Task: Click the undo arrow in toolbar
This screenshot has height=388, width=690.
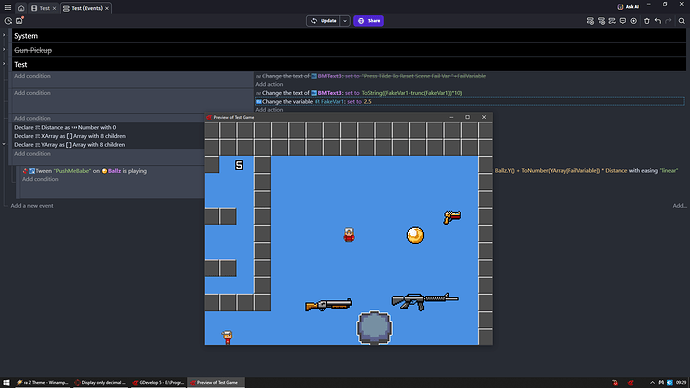Action: pyautogui.click(x=657, y=21)
